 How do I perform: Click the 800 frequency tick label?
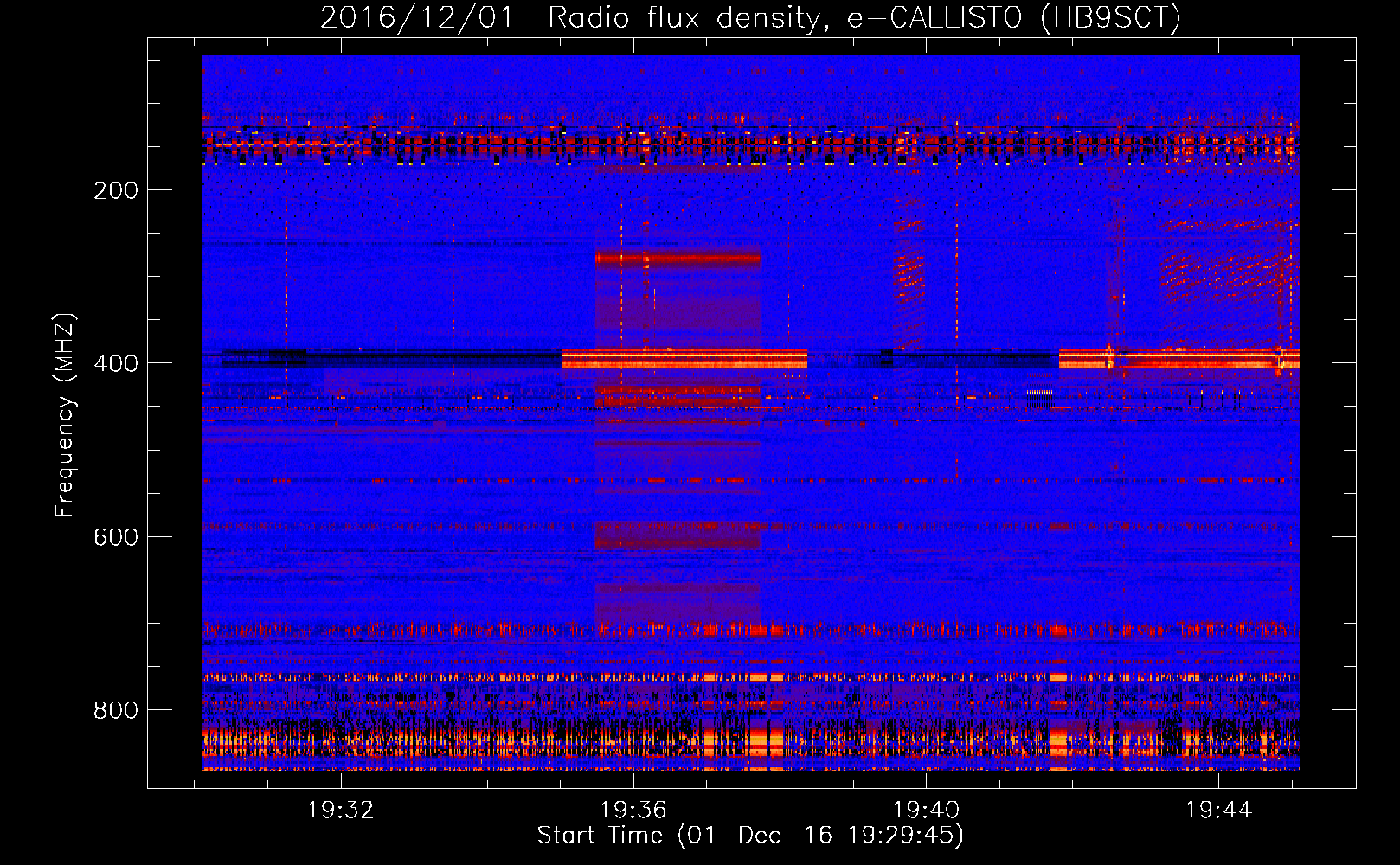coord(116,710)
